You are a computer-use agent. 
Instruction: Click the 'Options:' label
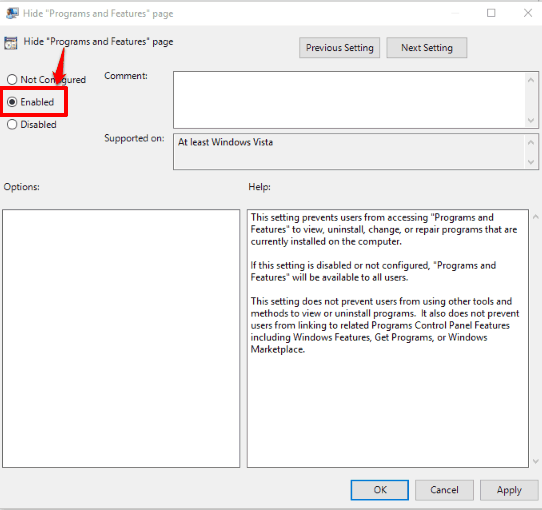21,187
